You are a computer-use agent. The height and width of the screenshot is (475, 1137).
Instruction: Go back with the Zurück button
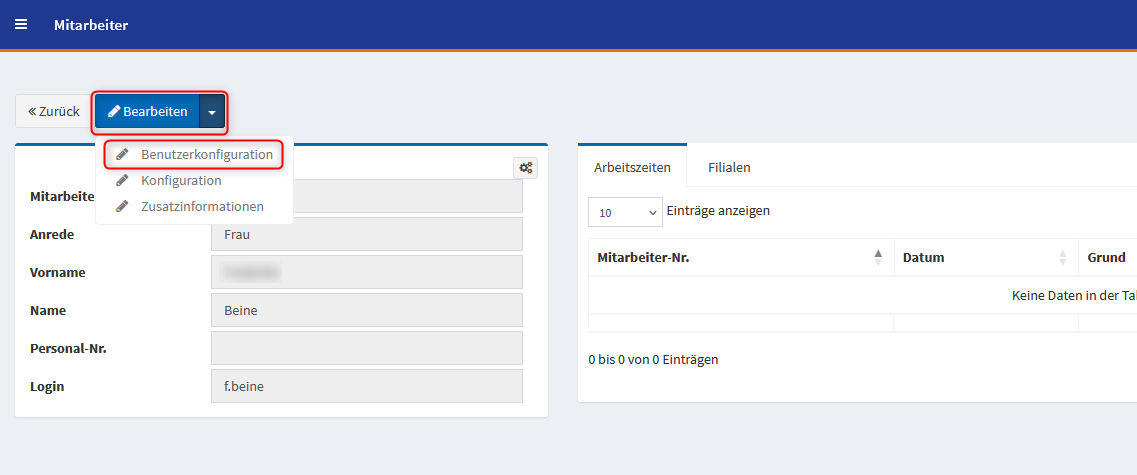(x=54, y=111)
